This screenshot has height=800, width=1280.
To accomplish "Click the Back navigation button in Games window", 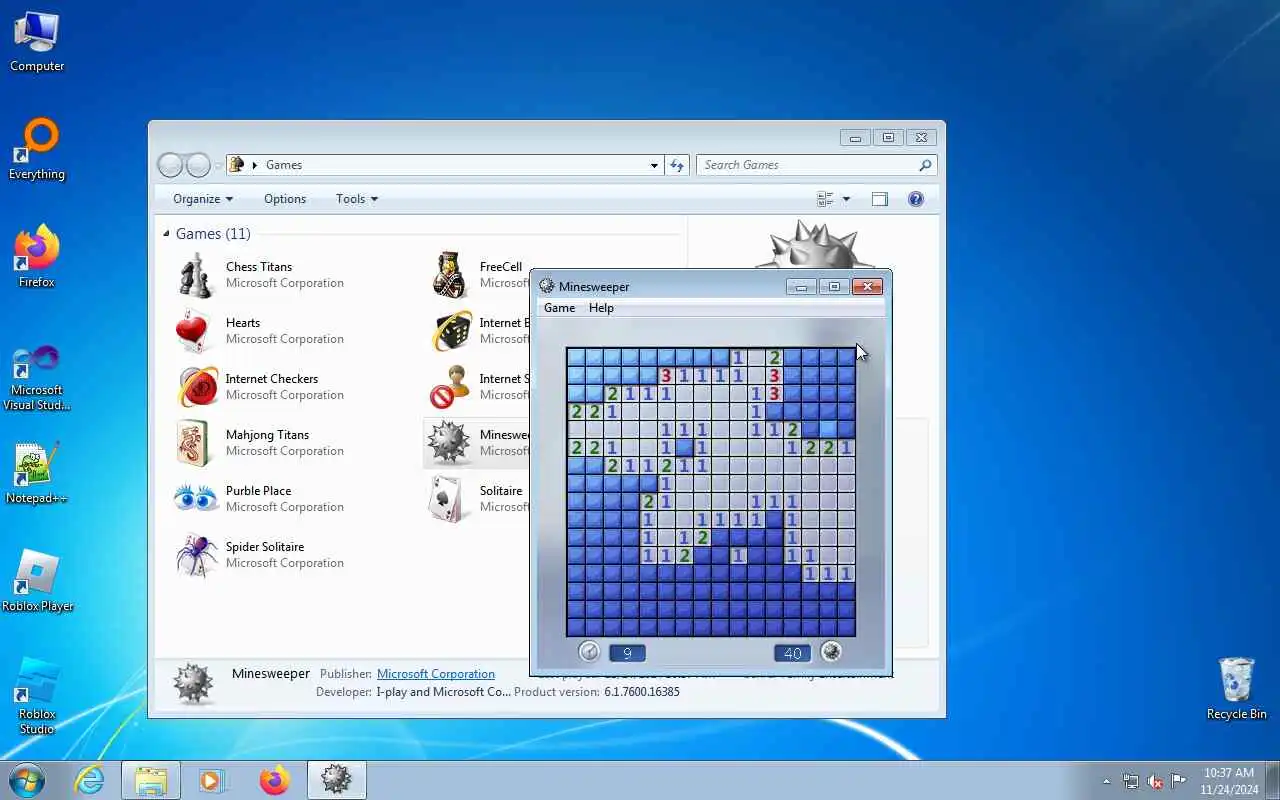I will 171,165.
